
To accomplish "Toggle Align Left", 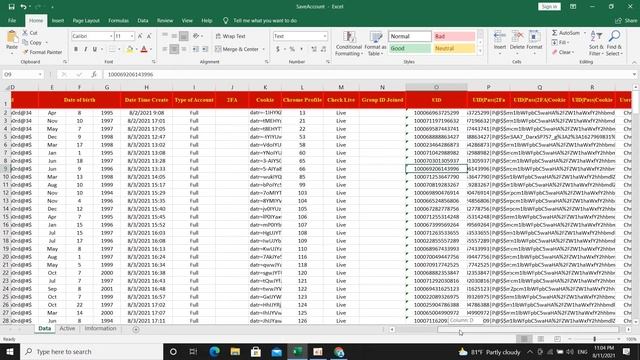I will click(165, 49).
